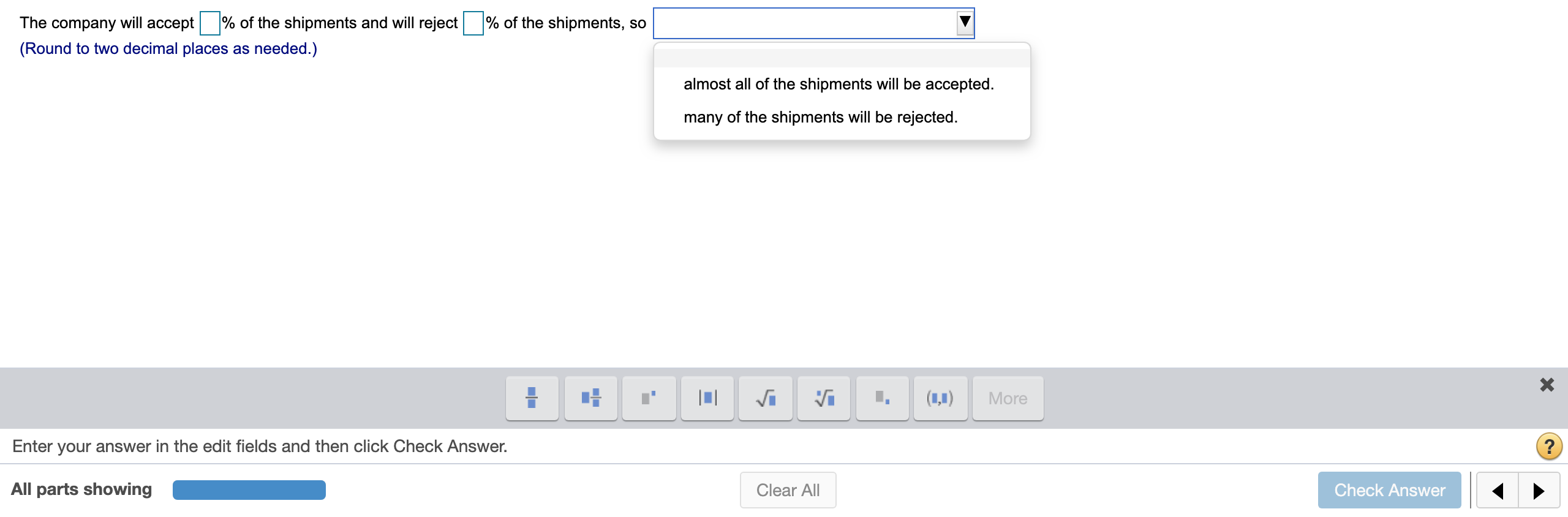Return to the previous part with the left arrow
Screen dimensions: 1568x517
coord(1498,490)
